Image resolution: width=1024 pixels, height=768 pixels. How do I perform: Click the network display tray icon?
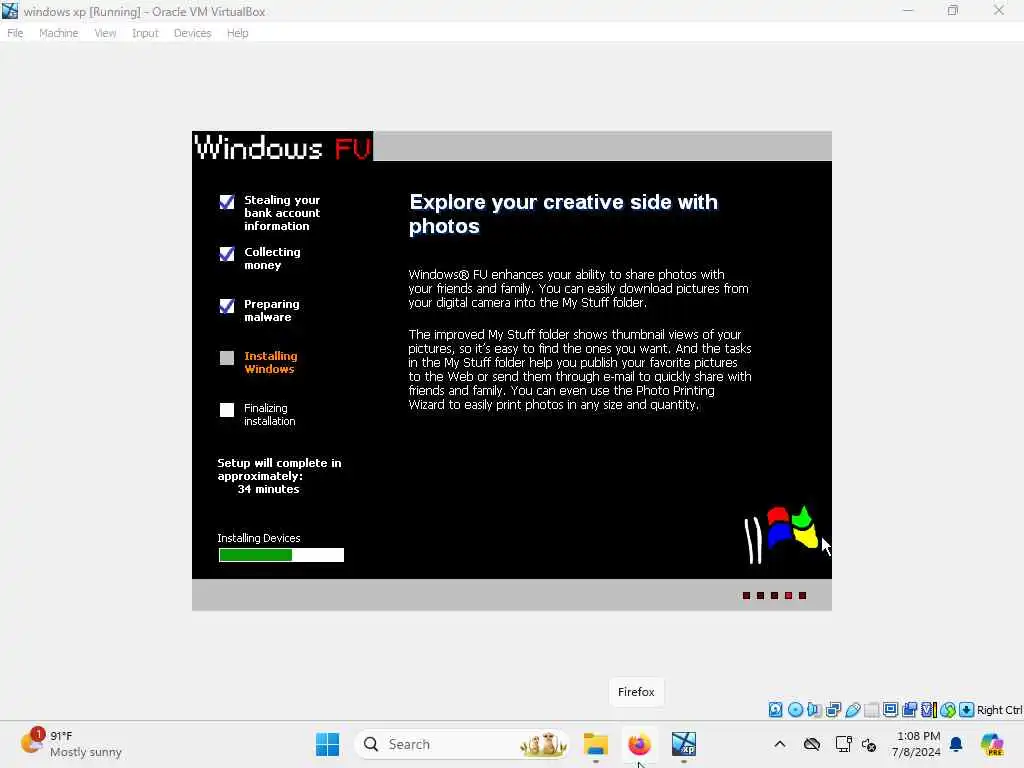(843, 744)
